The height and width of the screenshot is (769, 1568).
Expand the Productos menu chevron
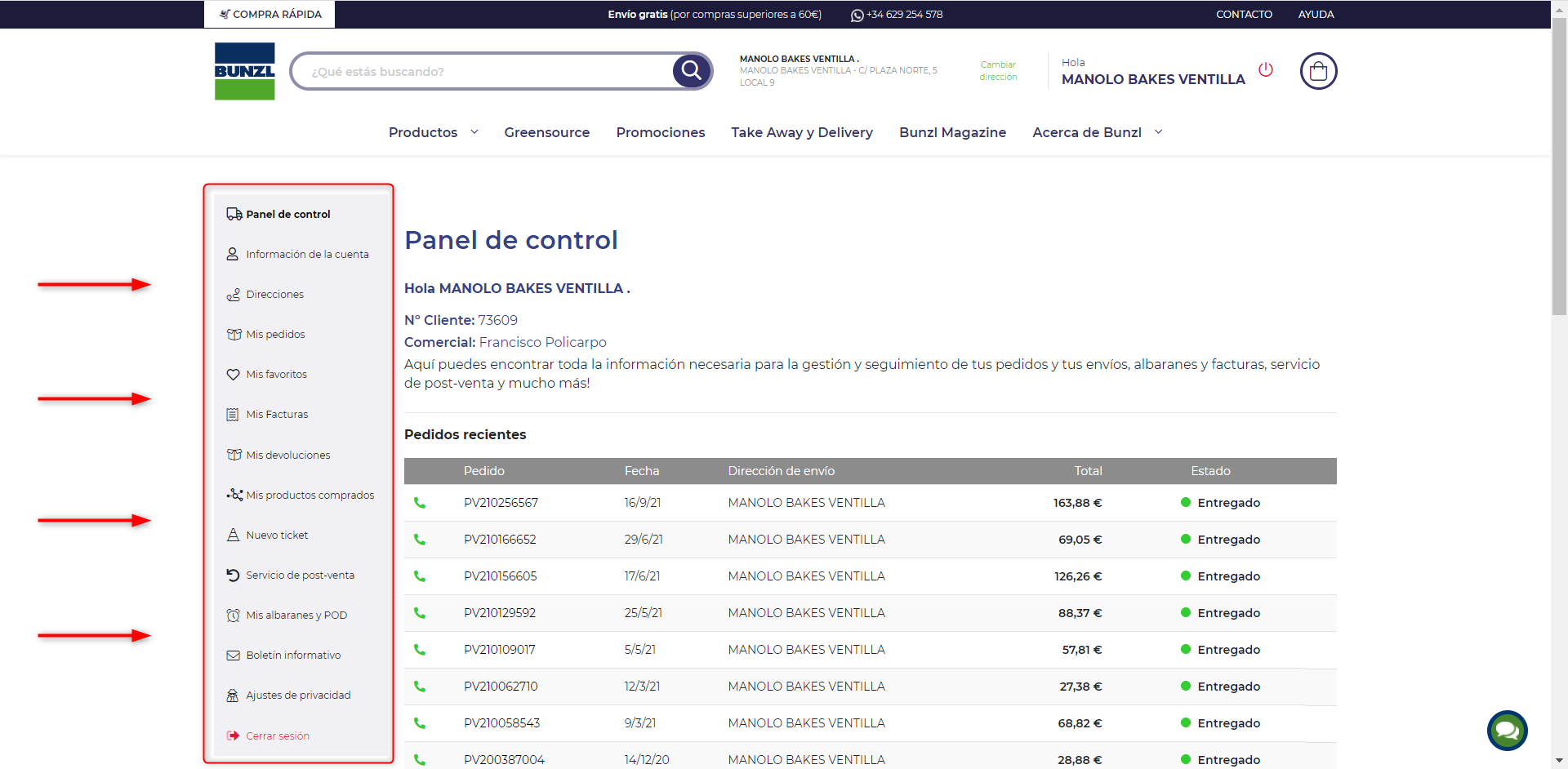coord(474,132)
